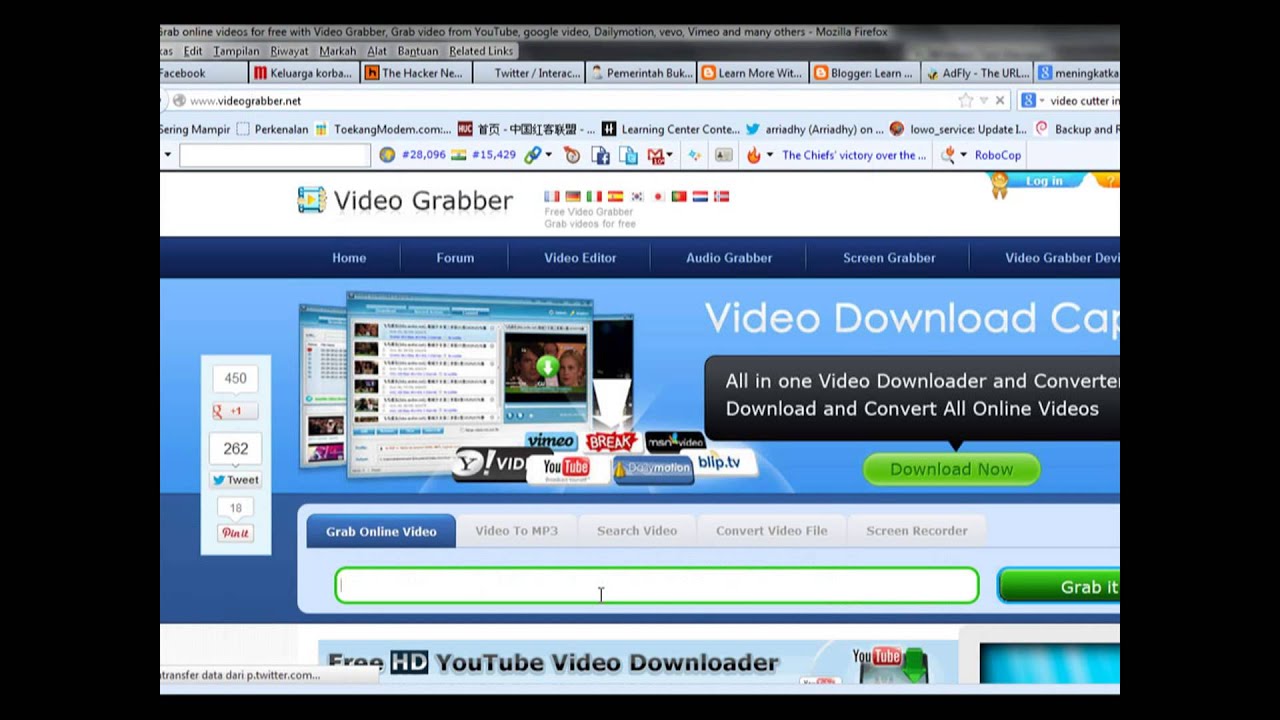Click the red swirl toolbar icon
This screenshot has width=1280, height=720.
572,155
